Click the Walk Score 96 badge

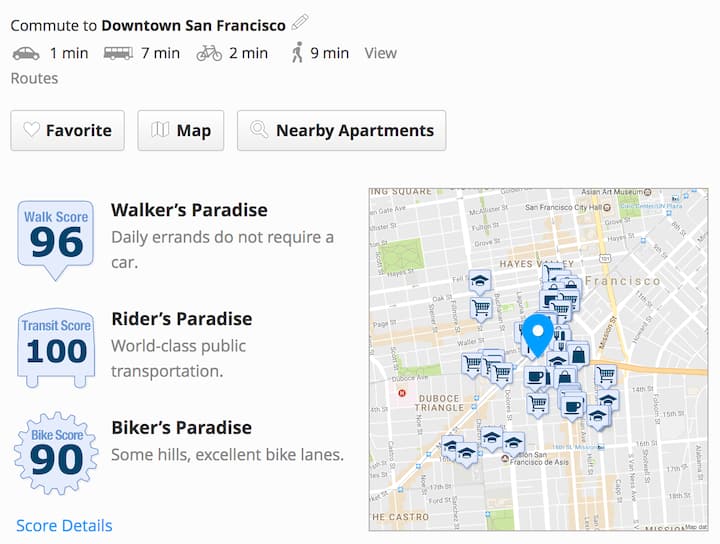[x=56, y=237]
